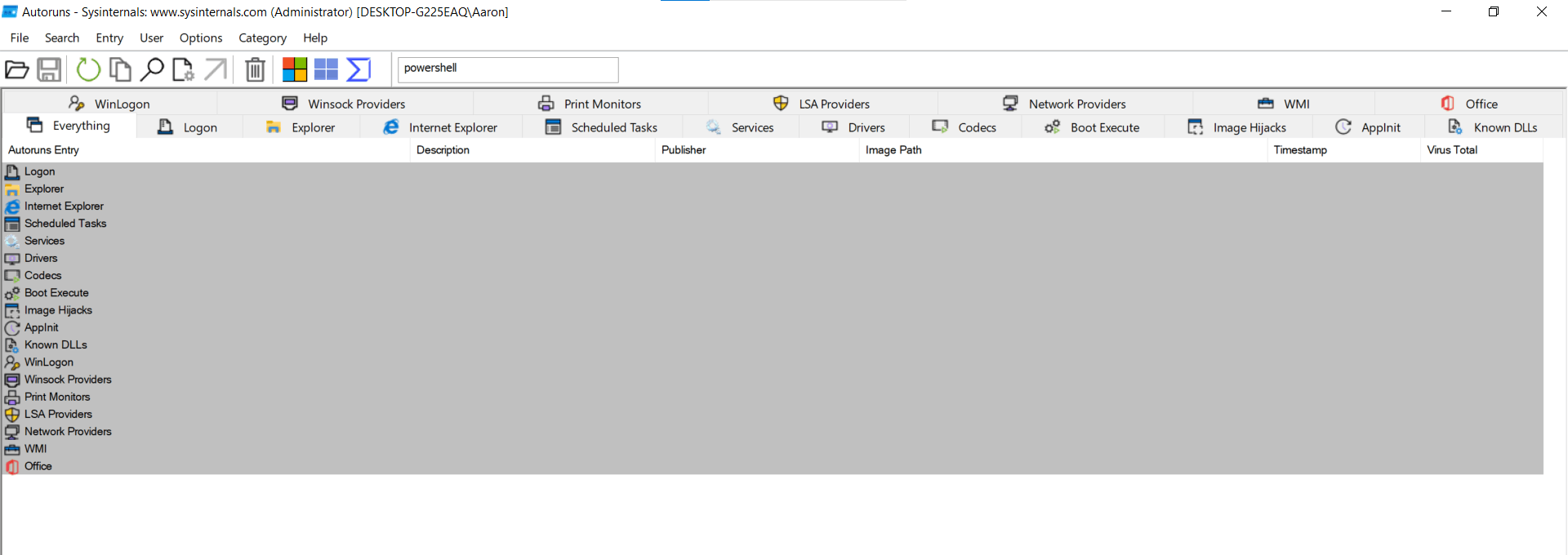Sort by Image Path column header
Screen dimensions: 1568x555
pyautogui.click(x=1063, y=150)
